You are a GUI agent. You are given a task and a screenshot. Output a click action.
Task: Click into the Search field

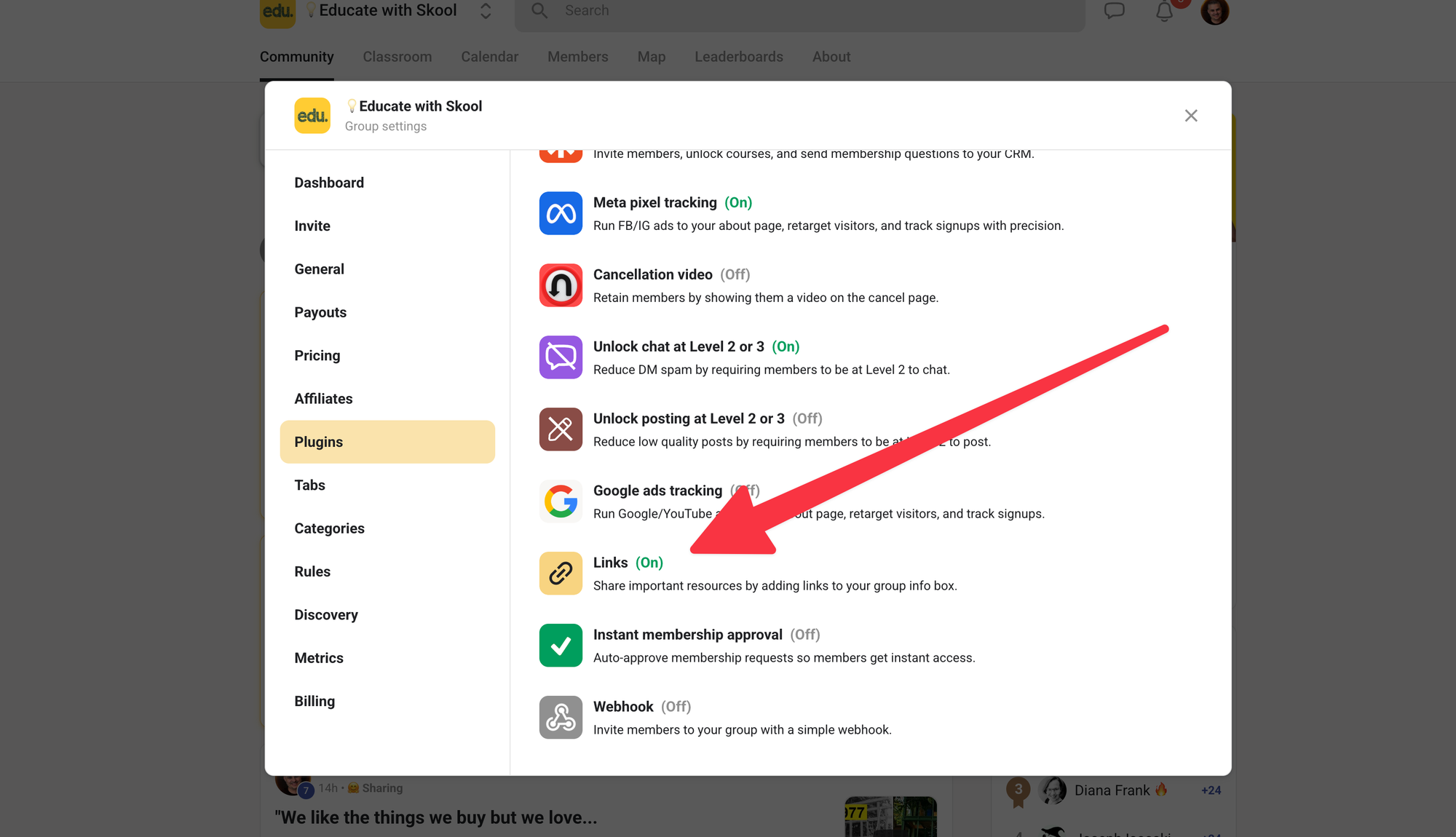pyautogui.click(x=800, y=13)
